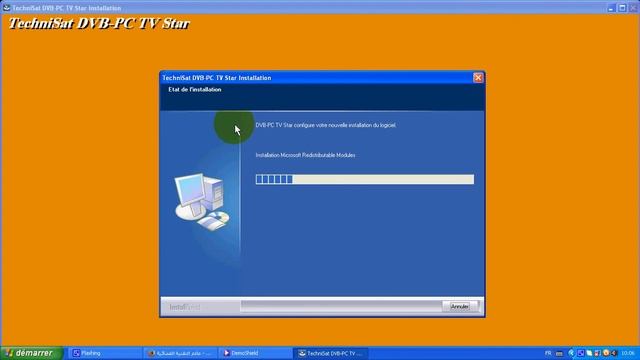Maximize the TechniSat background installer window
640x360 pixels.
622,8
